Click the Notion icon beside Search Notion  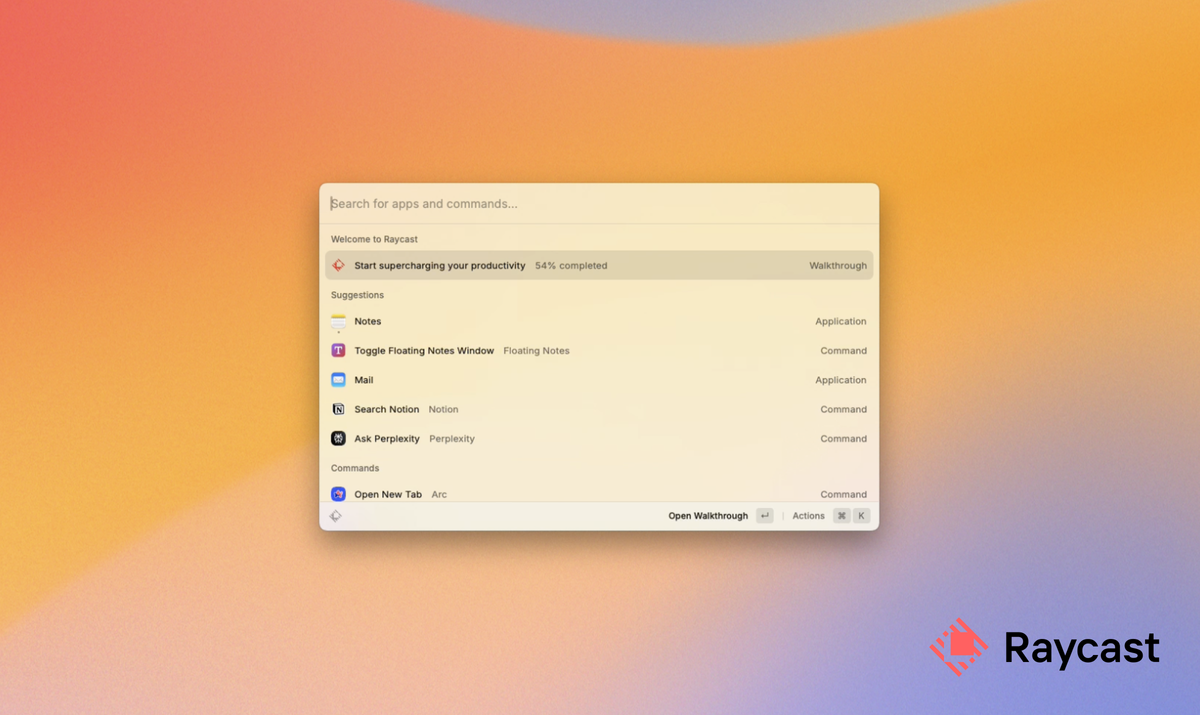coord(339,409)
